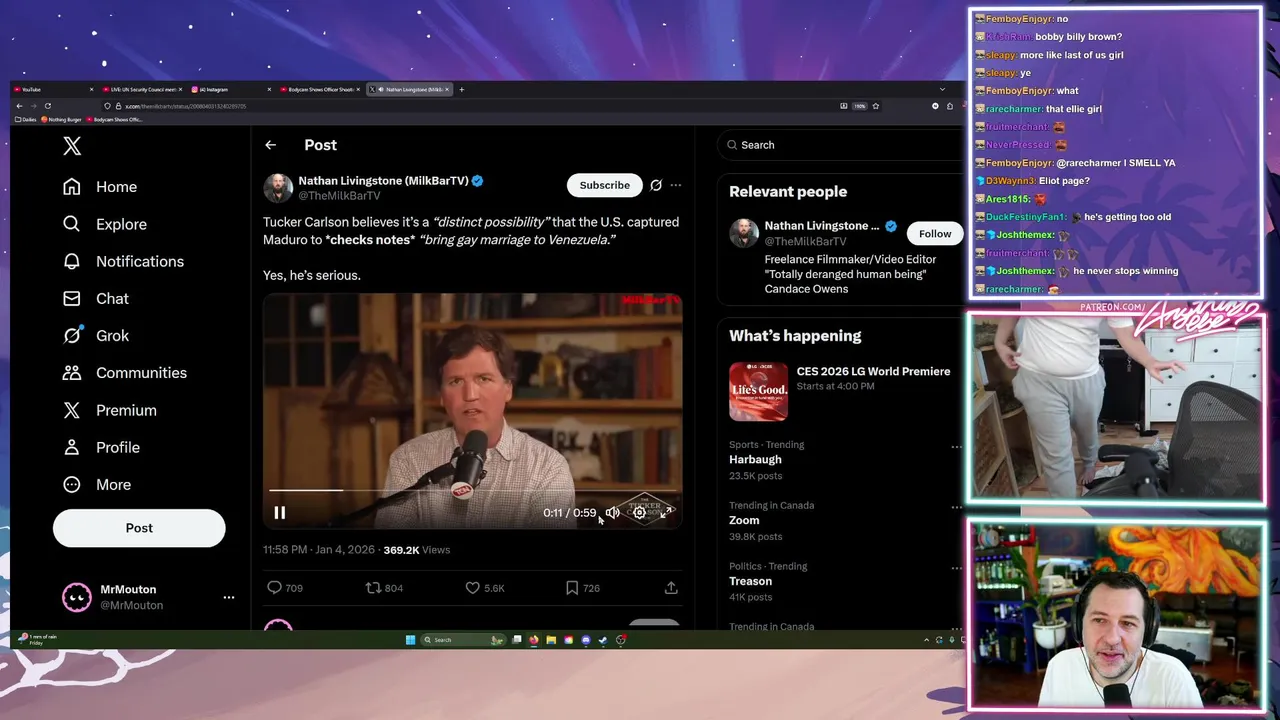1280x720 pixels.
Task: Open Chat from the sidebar
Action: 96,298
